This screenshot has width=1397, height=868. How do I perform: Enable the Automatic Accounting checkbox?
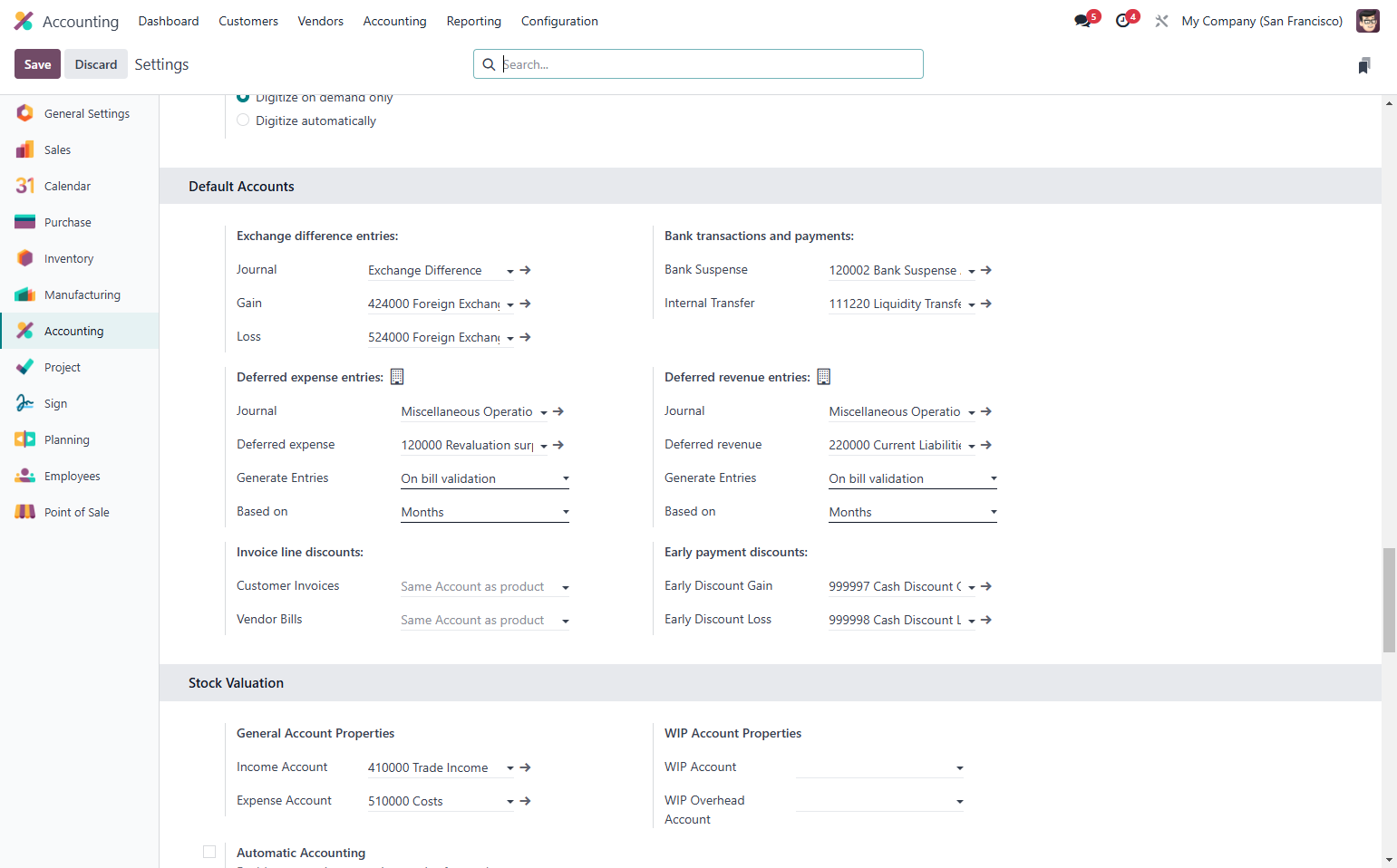[x=209, y=852]
